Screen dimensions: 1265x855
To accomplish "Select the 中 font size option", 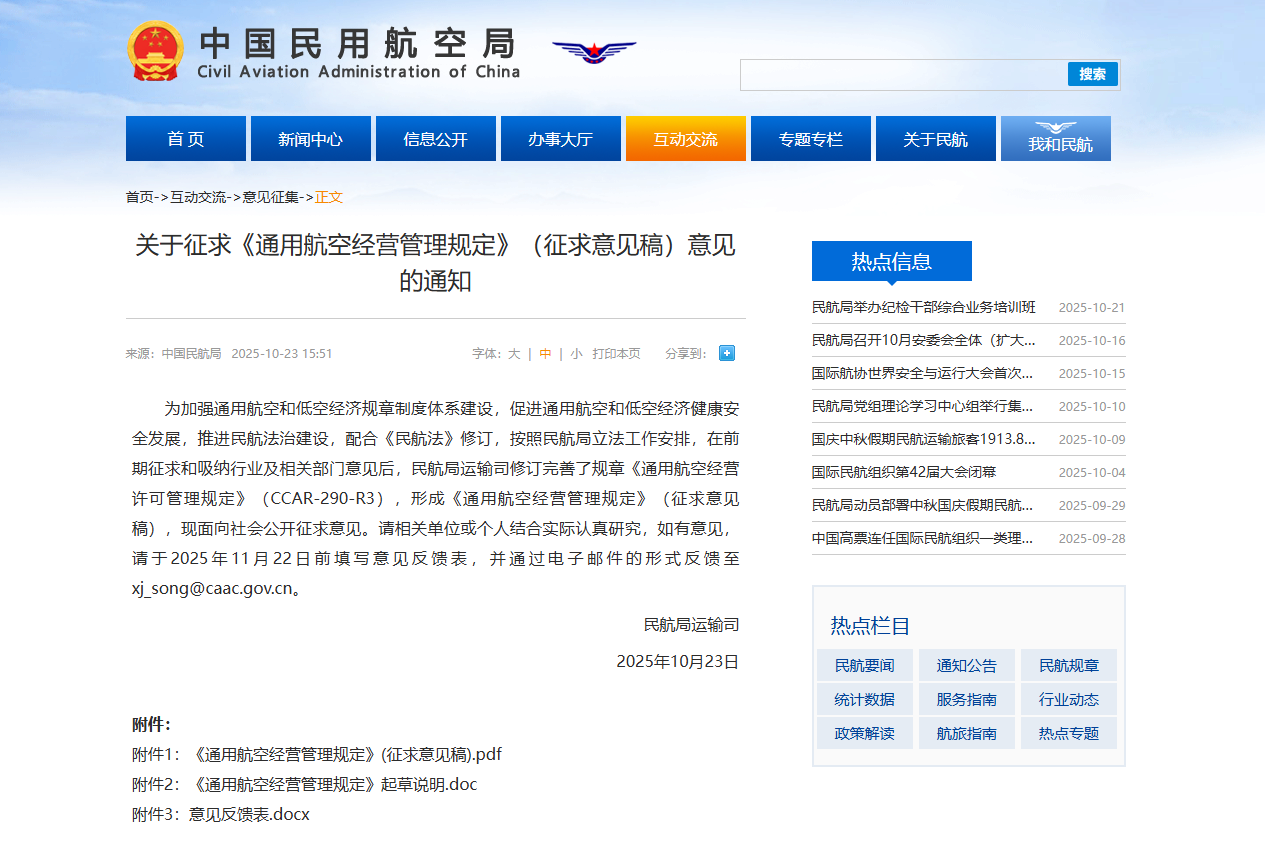I will [545, 354].
